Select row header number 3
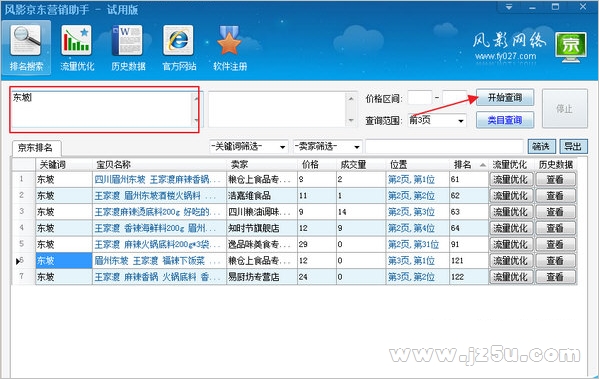The width and height of the screenshot is (599, 379). click(23, 212)
